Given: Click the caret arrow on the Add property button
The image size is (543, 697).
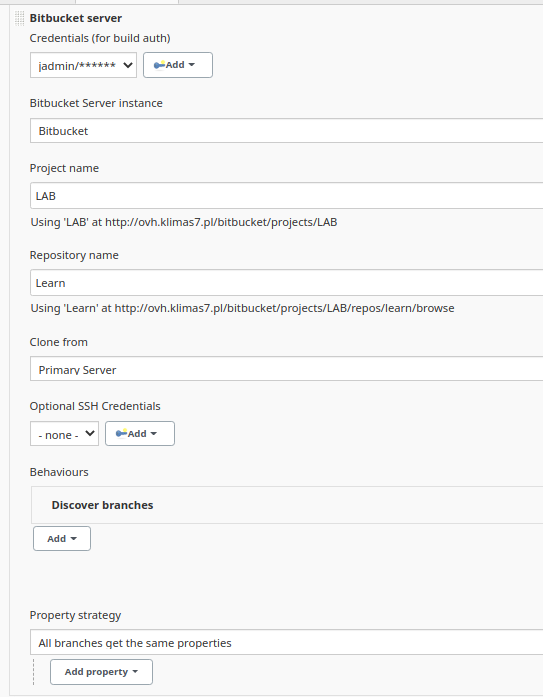Looking at the screenshot, I should click(135, 672).
